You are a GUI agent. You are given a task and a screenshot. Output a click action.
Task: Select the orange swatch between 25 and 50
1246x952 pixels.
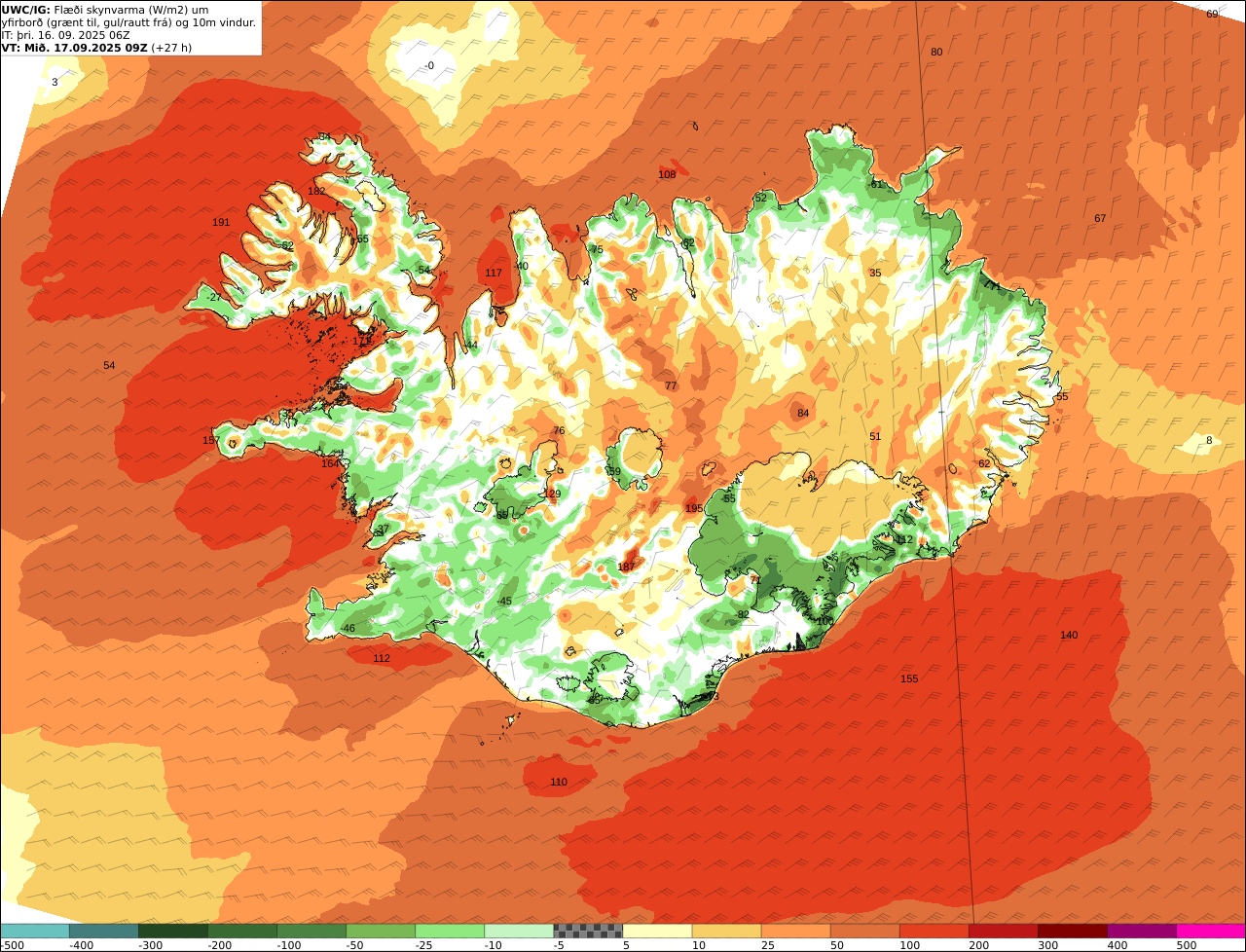[x=795, y=931]
